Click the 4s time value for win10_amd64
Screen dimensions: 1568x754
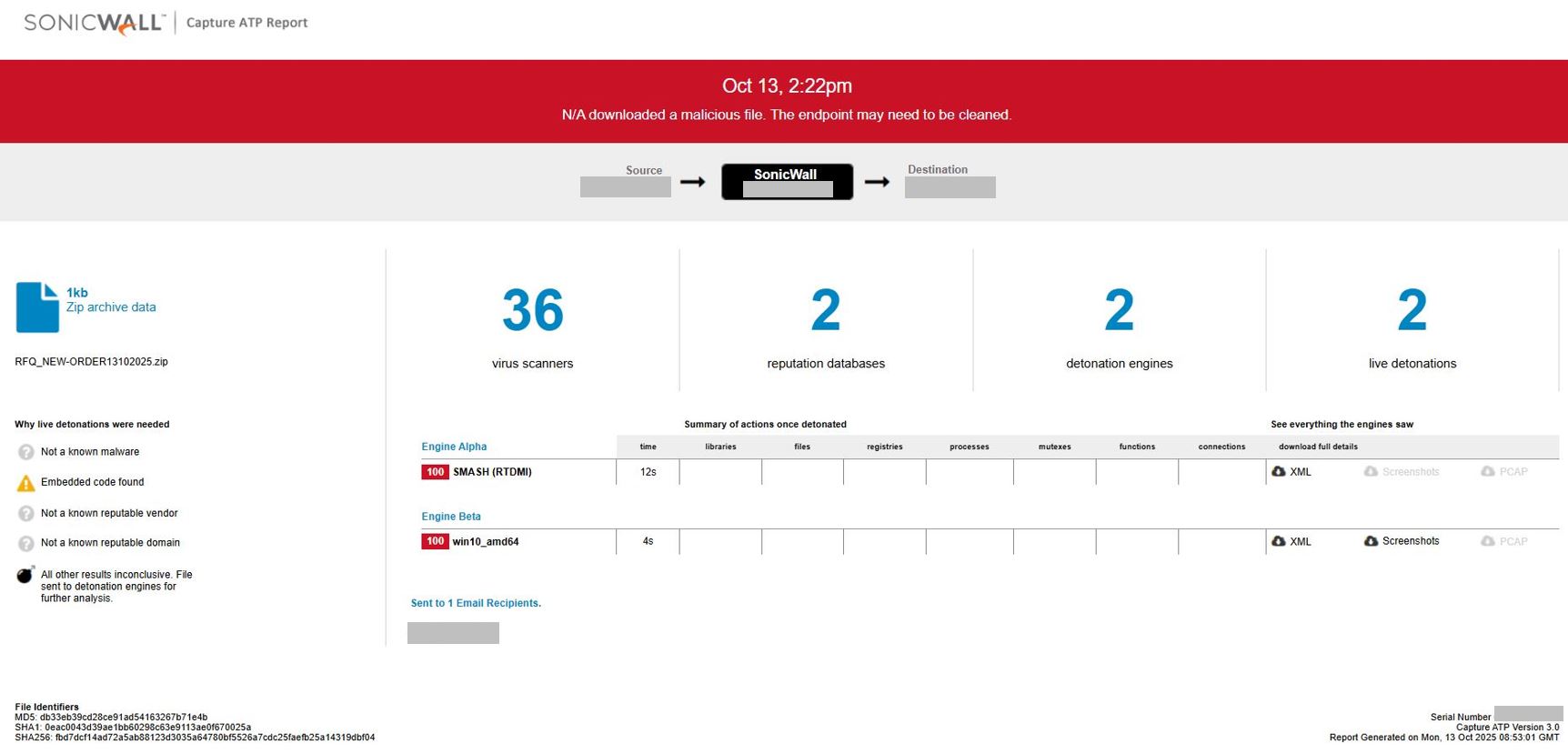tap(648, 541)
